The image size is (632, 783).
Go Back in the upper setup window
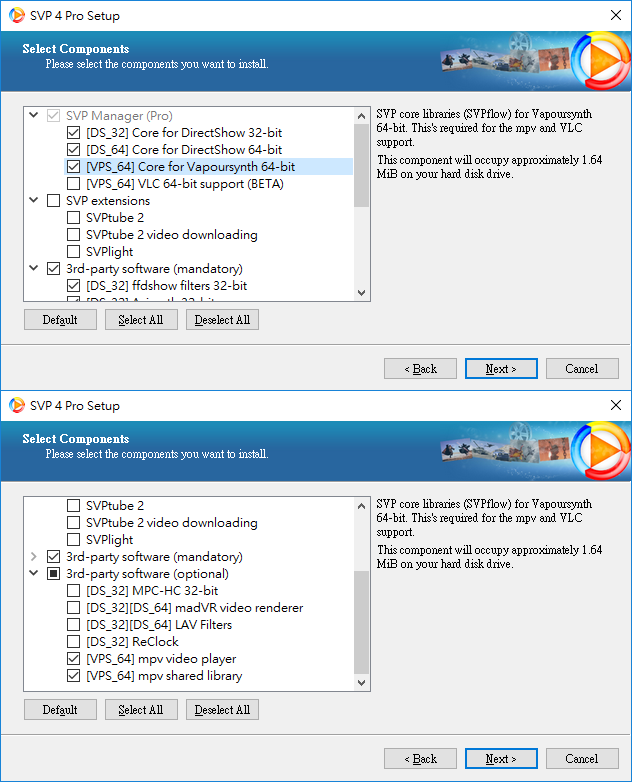pos(420,369)
